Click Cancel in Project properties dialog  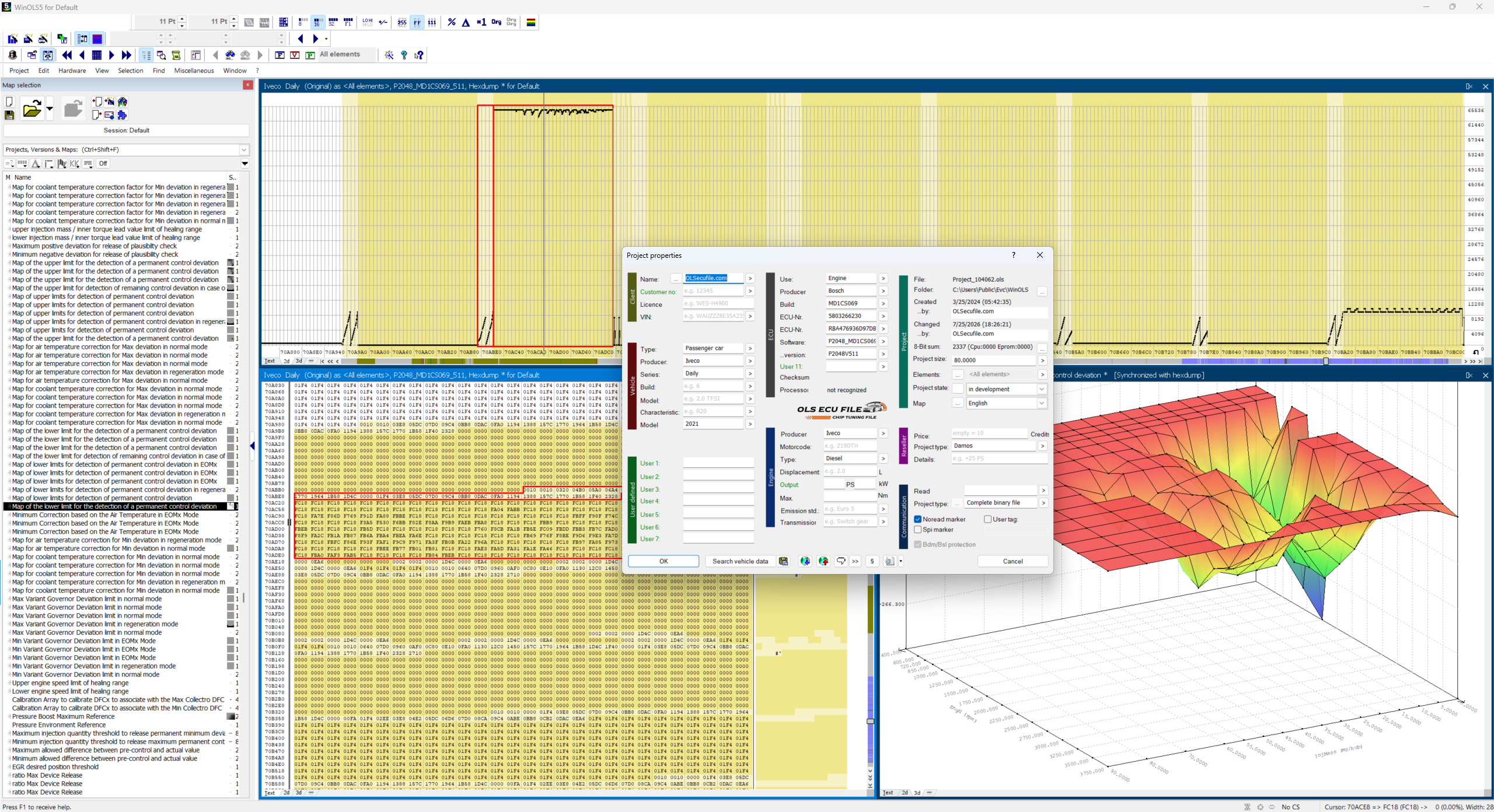point(1013,561)
